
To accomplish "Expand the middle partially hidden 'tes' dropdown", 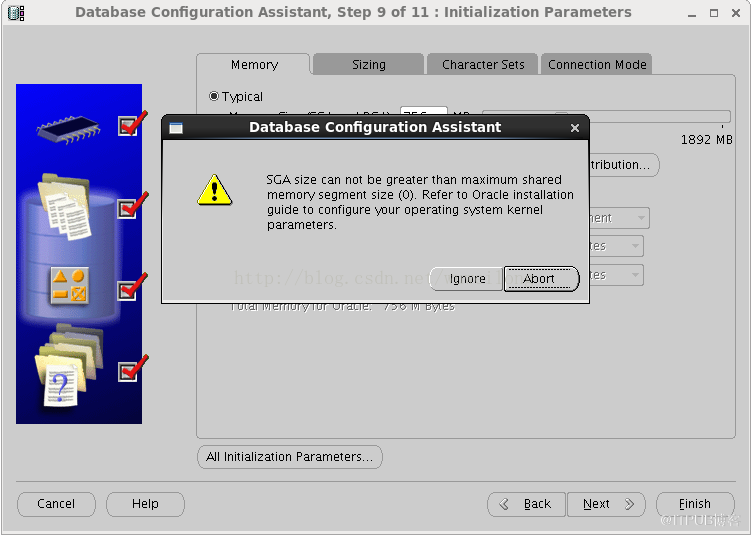I will 617,246.
